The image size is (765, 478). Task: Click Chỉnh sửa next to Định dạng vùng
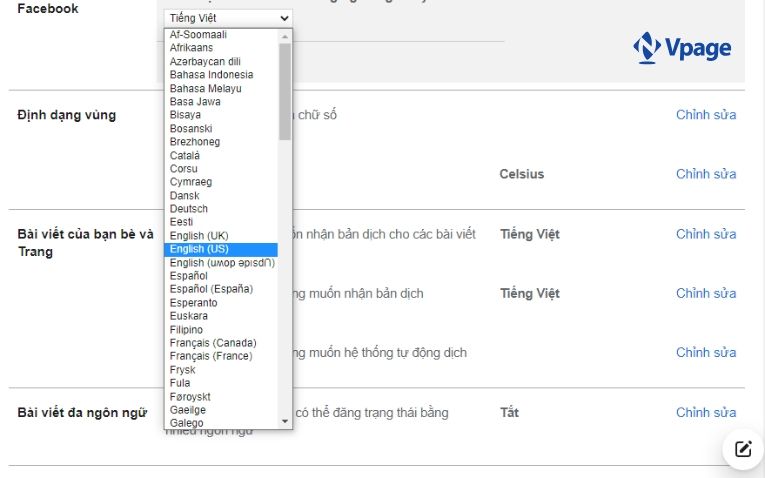point(705,115)
